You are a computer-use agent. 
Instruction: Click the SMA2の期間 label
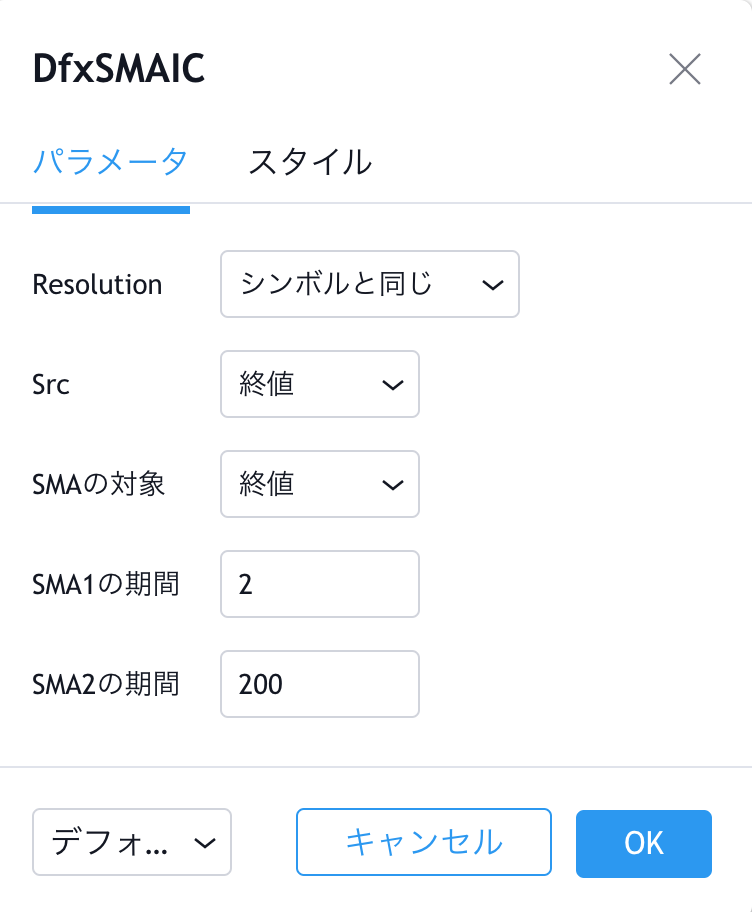[x=106, y=684]
